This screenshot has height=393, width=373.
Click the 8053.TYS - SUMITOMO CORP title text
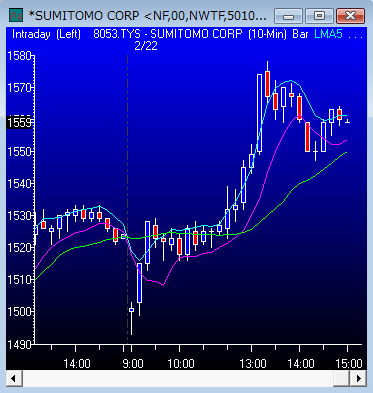coord(168,34)
